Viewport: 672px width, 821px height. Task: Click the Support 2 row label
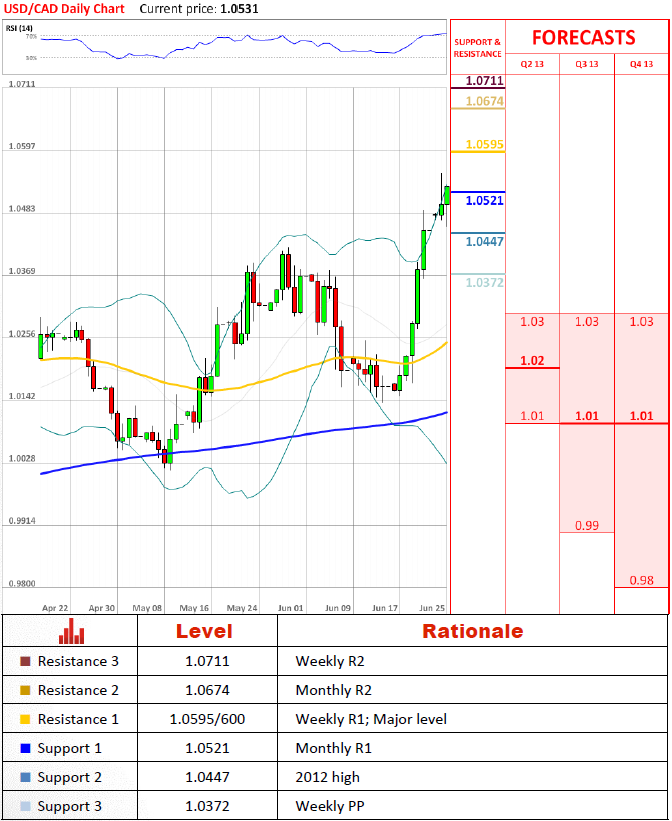pos(70,777)
